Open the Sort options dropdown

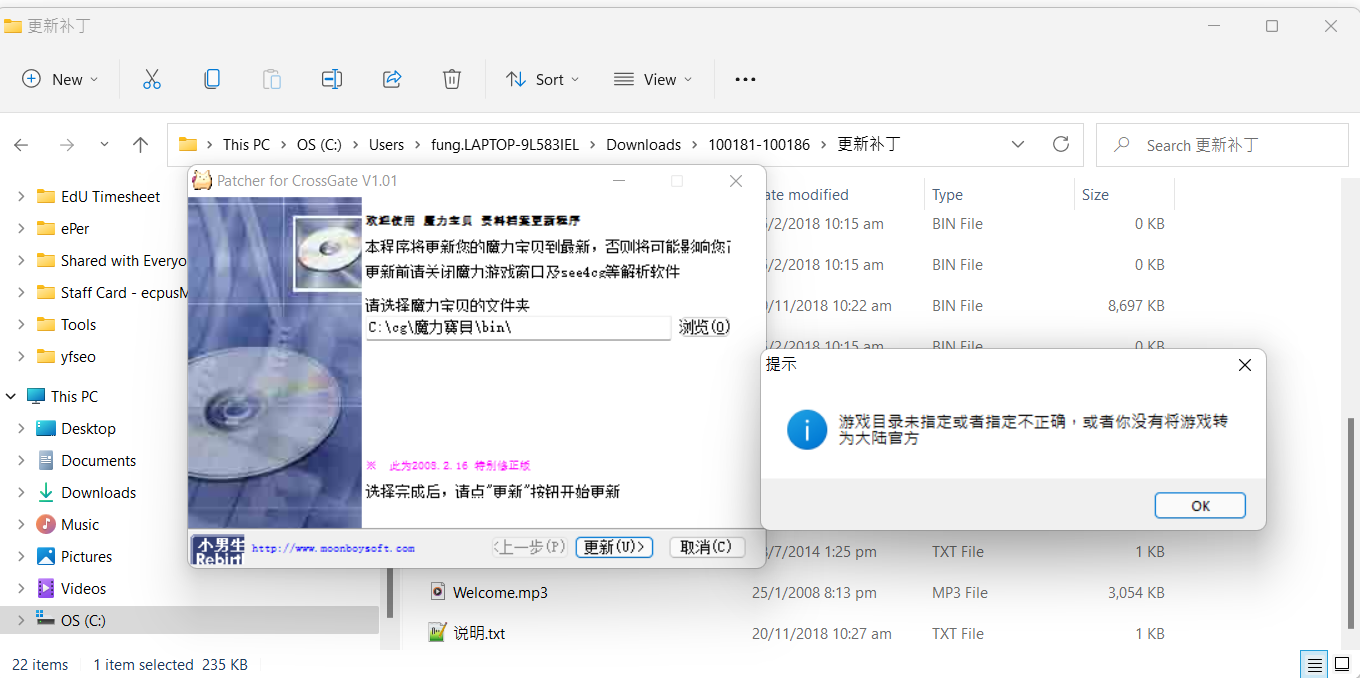[542, 79]
